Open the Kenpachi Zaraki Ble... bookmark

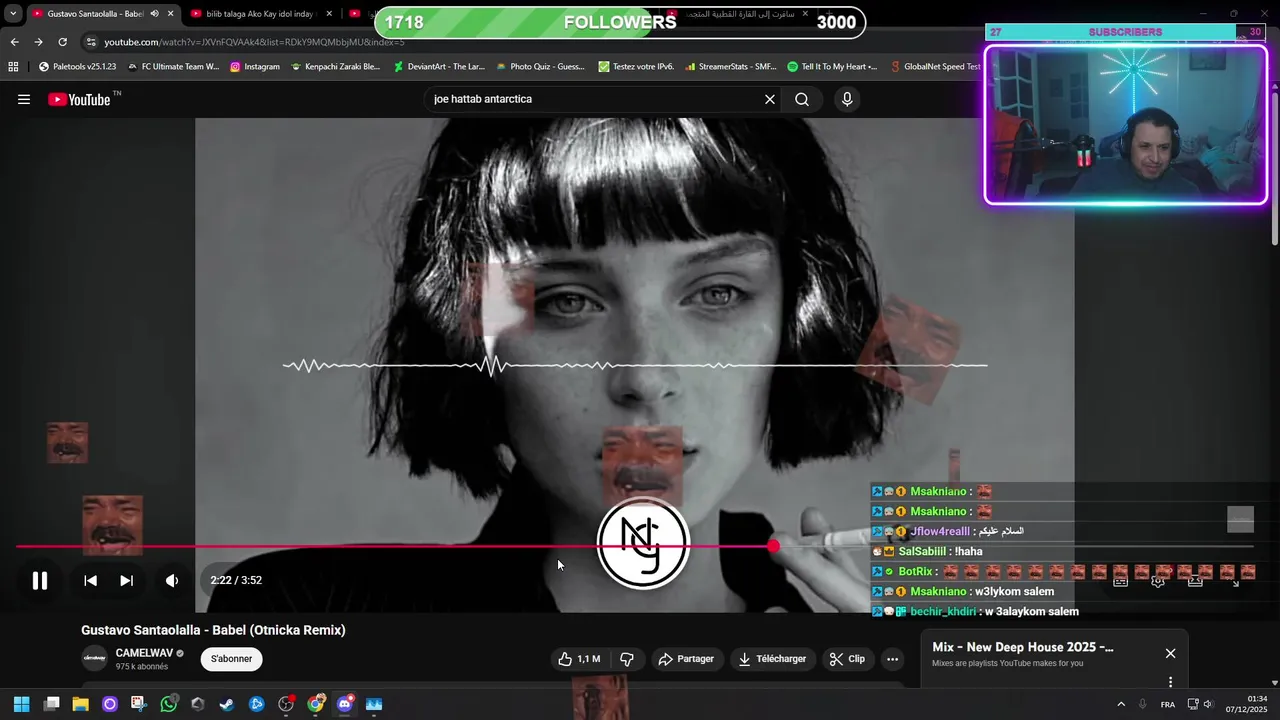pyautogui.click(x=335, y=67)
